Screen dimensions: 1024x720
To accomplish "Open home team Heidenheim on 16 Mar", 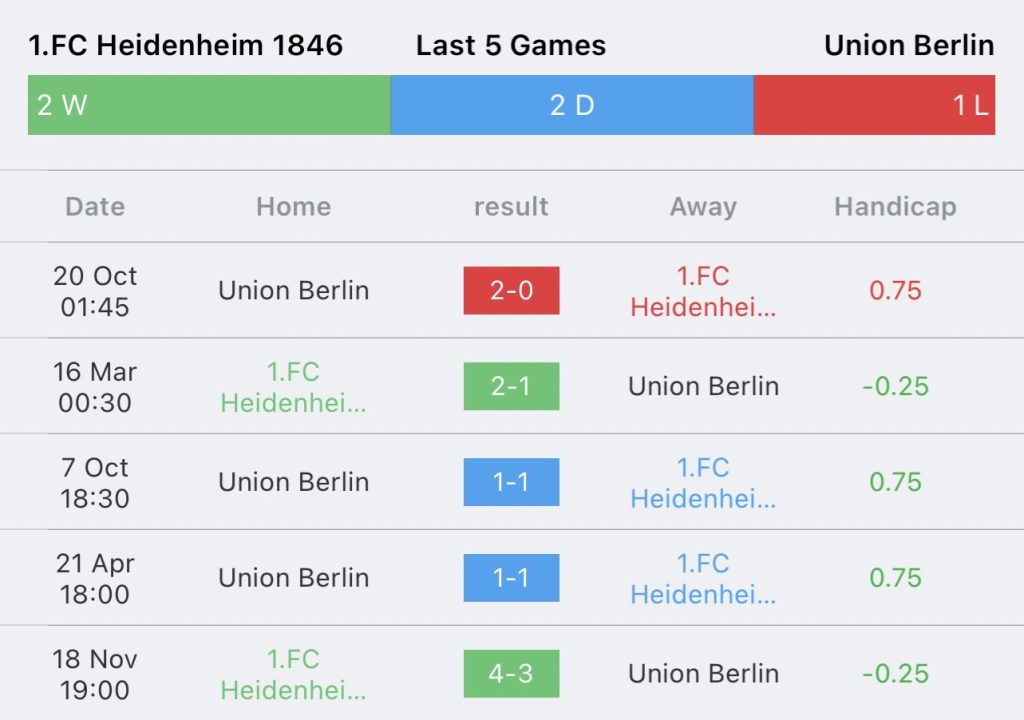I will click(x=293, y=387).
